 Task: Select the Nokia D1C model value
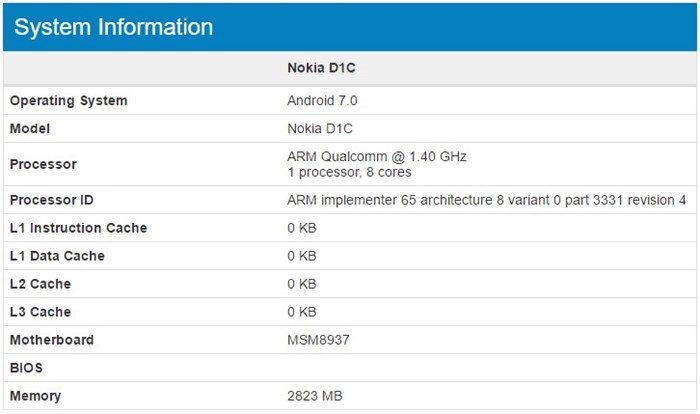tap(320, 129)
